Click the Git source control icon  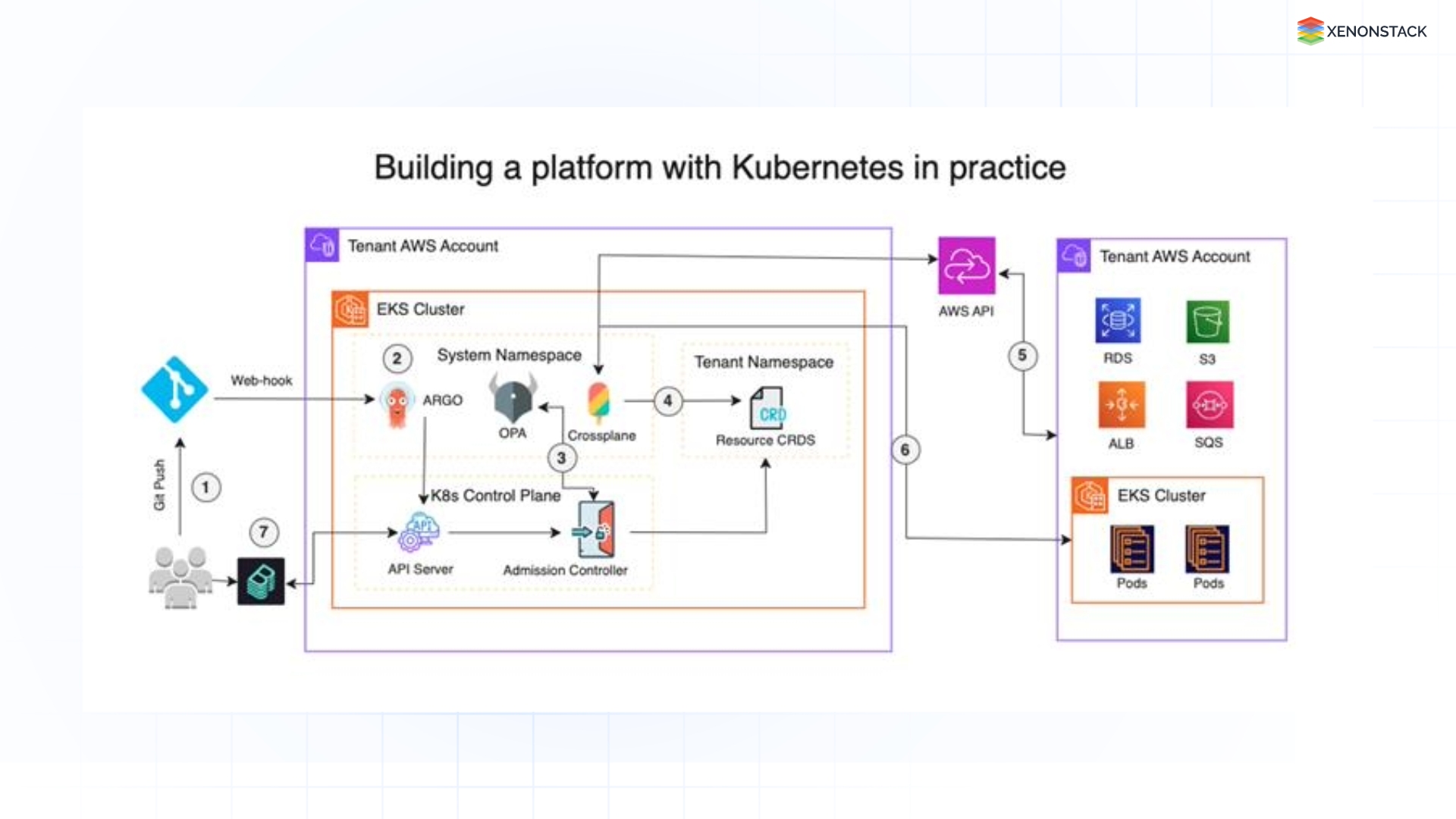pos(174,390)
